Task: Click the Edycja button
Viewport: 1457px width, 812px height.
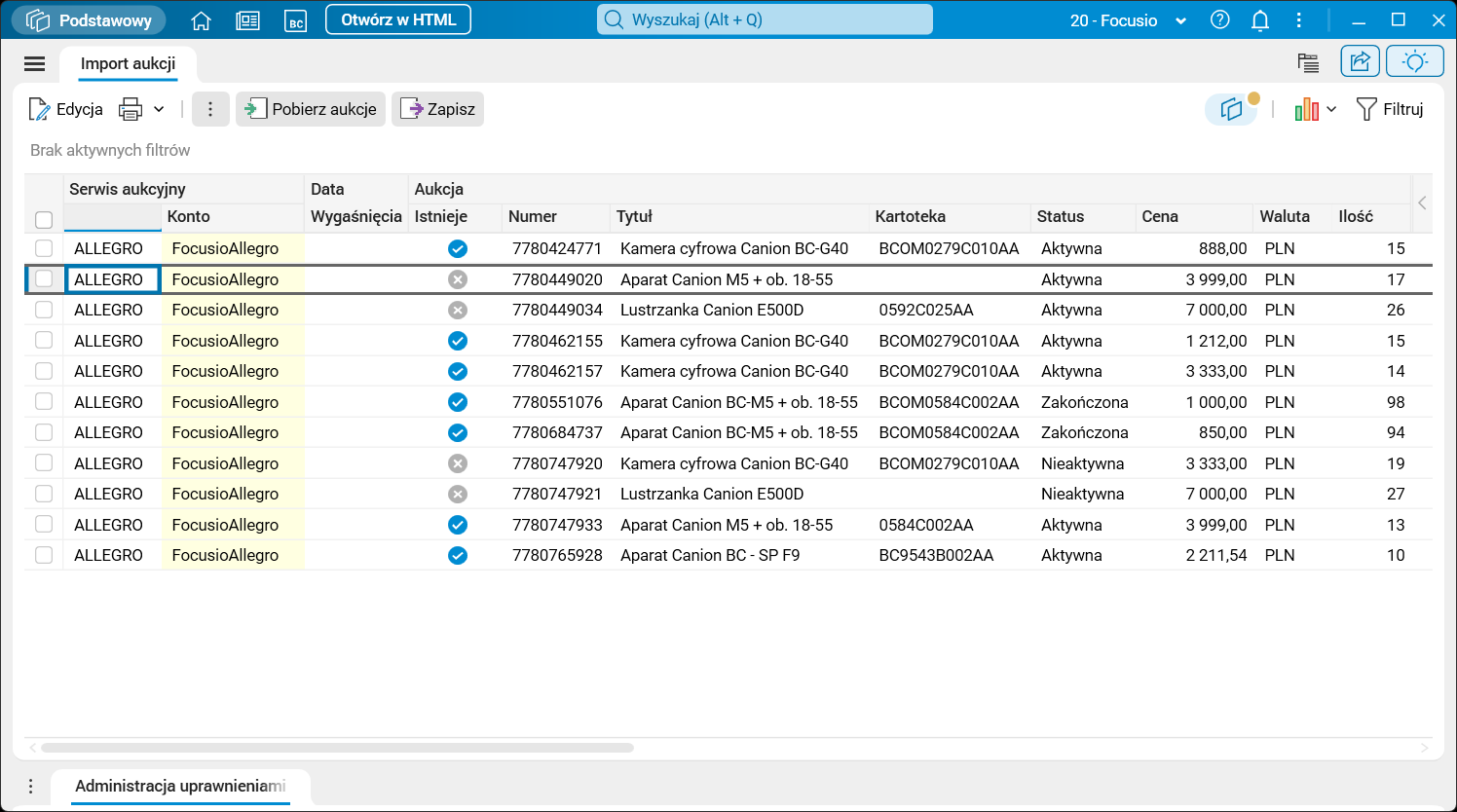Action: (x=66, y=109)
